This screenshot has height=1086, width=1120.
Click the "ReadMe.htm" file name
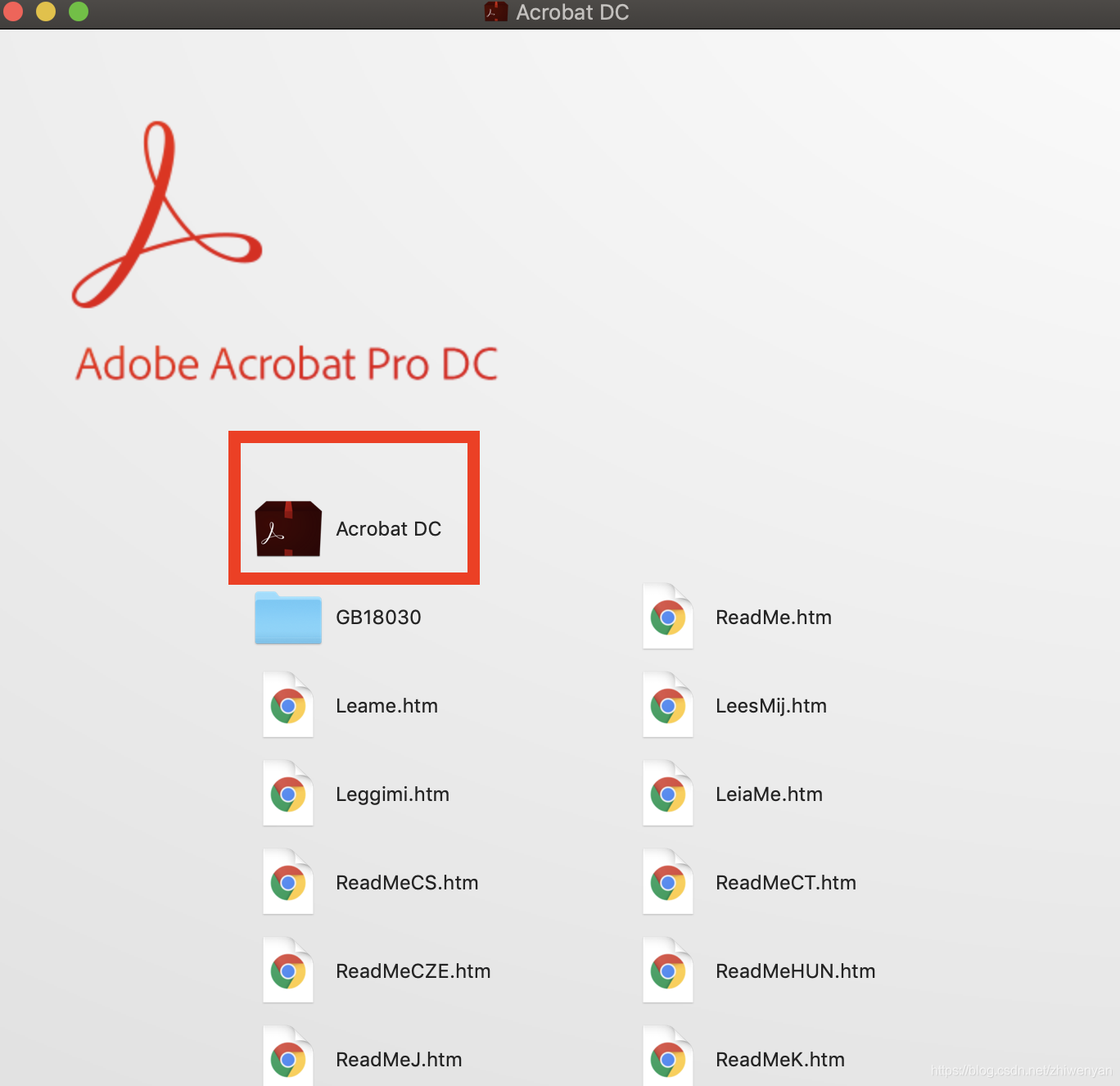coord(774,618)
